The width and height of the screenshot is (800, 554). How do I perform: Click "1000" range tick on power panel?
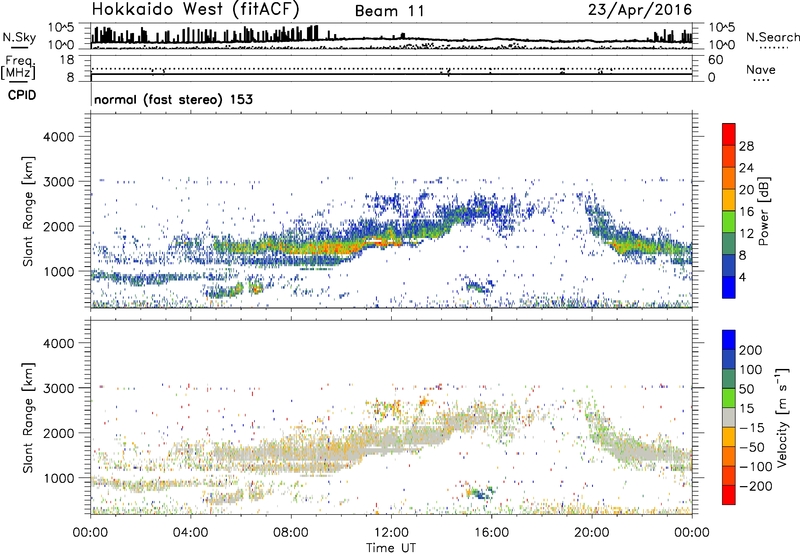click(x=58, y=271)
